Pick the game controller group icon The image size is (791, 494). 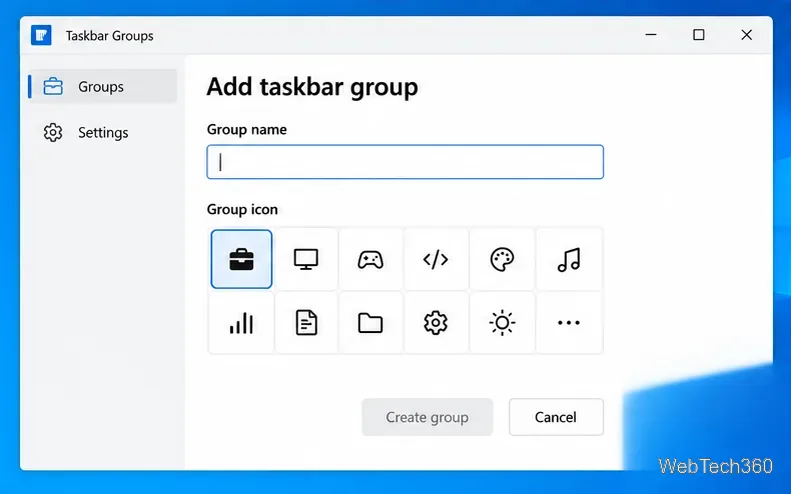(370, 259)
